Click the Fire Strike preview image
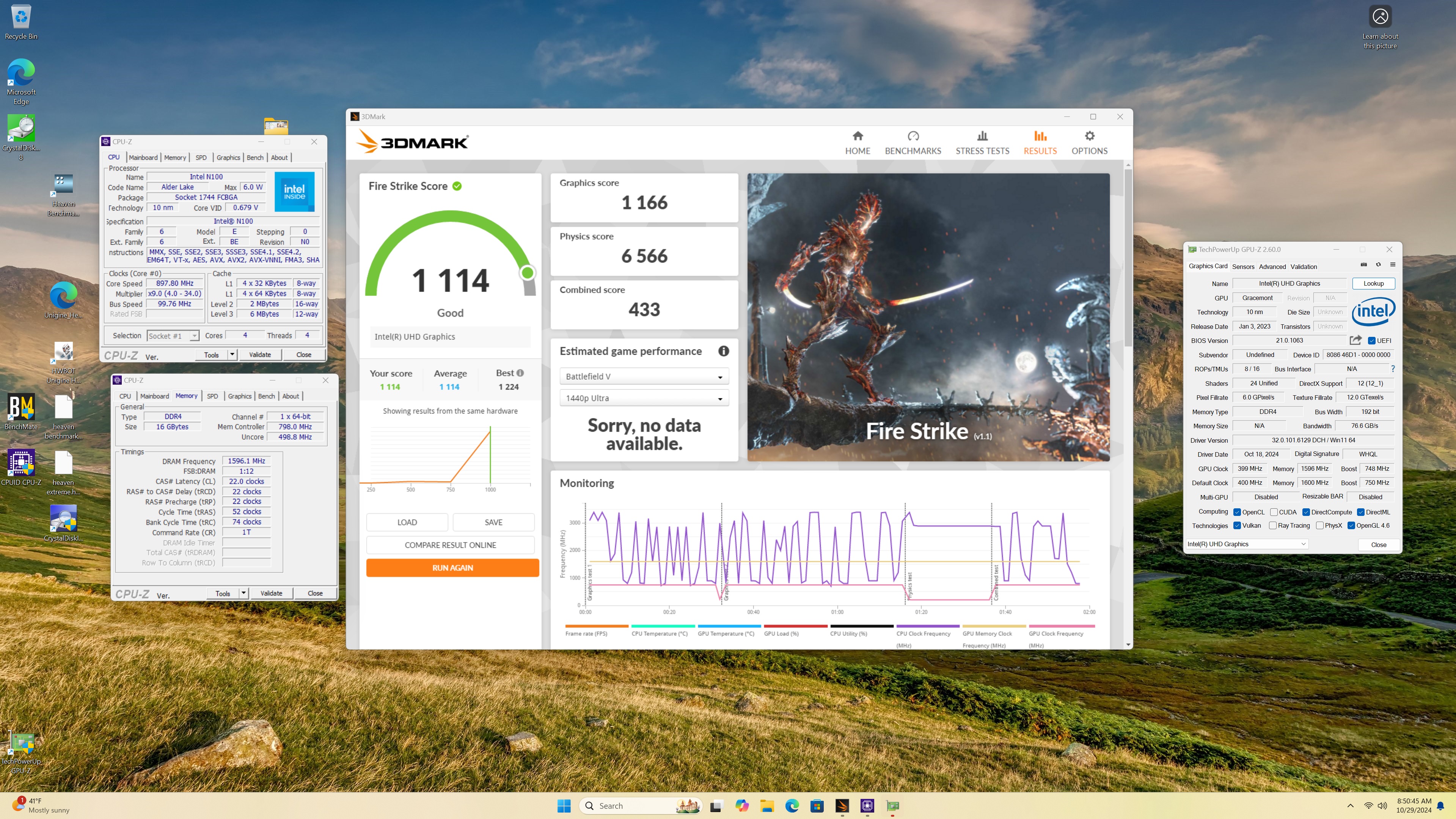 coord(928,317)
